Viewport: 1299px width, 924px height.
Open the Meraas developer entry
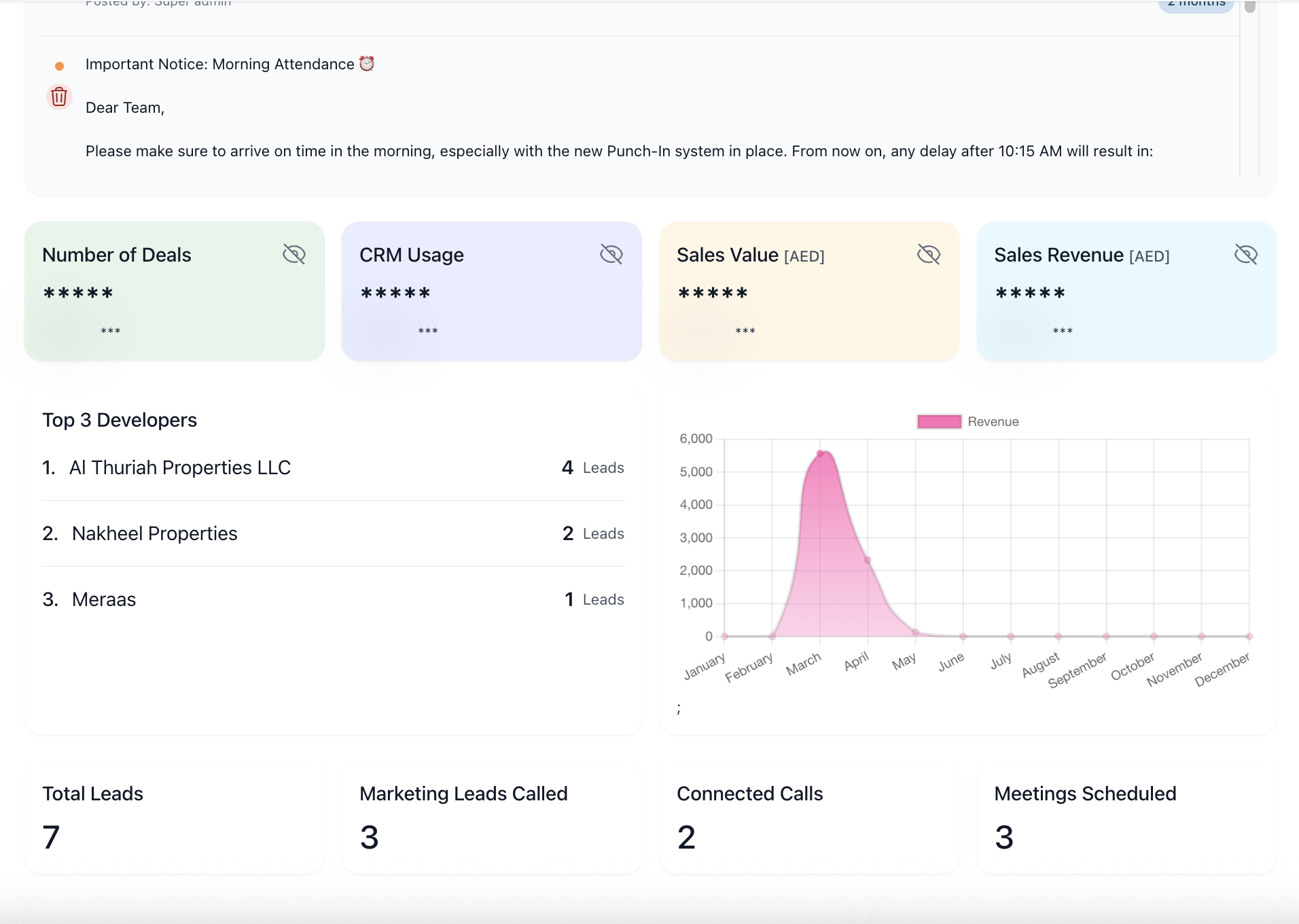104,599
